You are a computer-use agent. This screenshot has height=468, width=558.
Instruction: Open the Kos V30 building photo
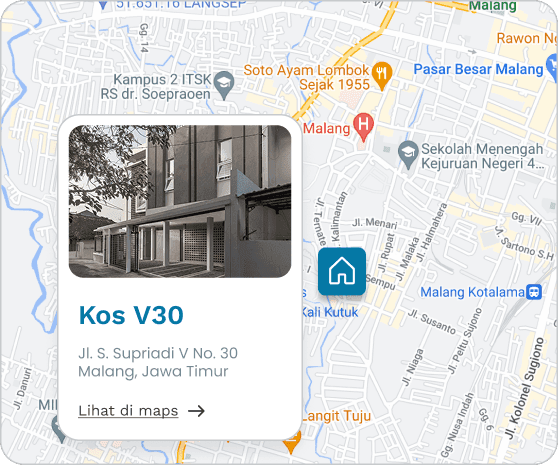coord(180,201)
